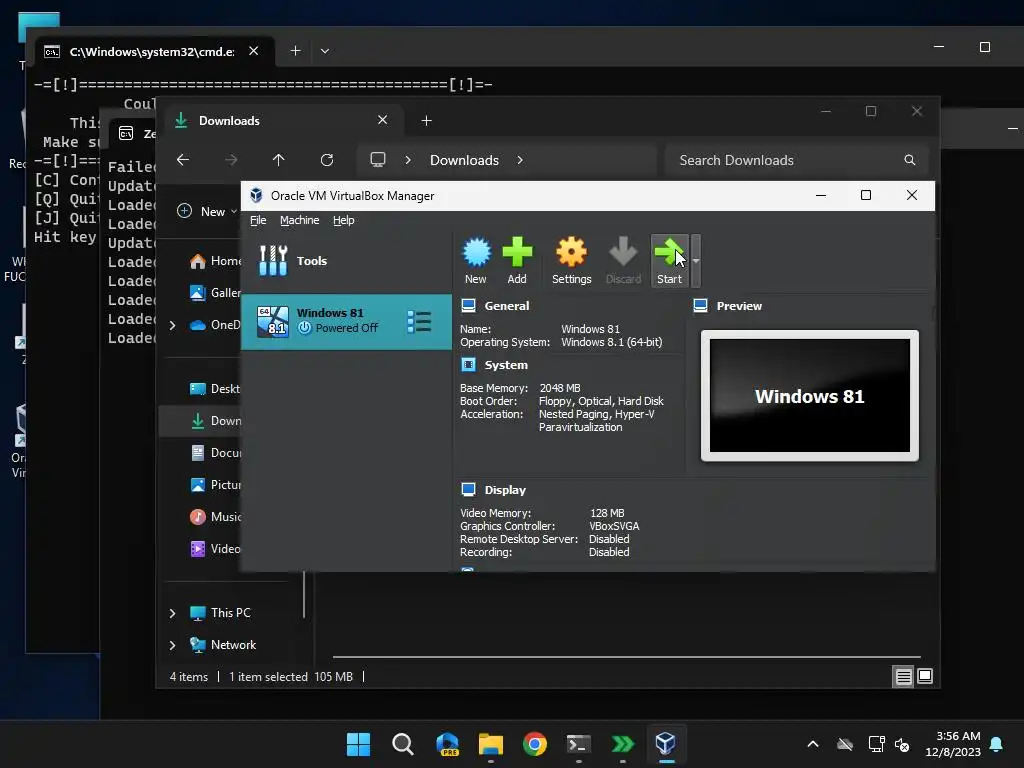Screen dimensions: 1024x768
Task: Open the Terminal tab dropdown arrow
Action: click(x=325, y=51)
